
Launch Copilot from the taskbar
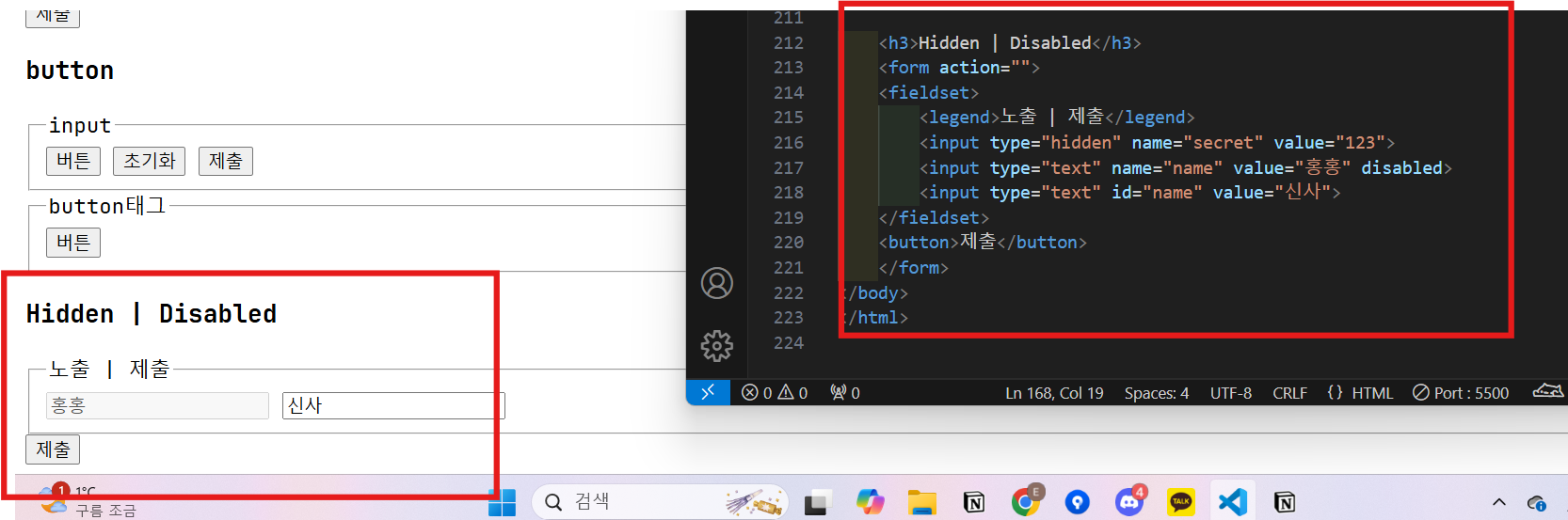(x=870, y=503)
